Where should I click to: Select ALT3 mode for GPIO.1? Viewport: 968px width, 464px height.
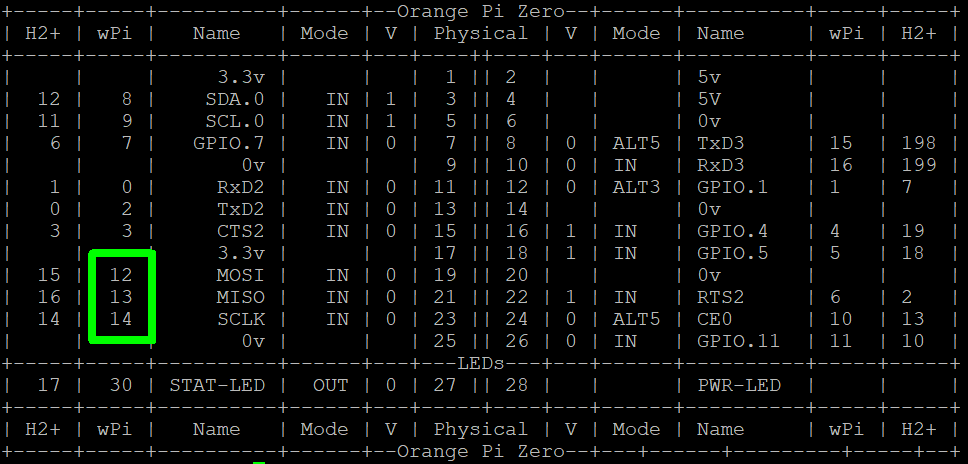(636, 187)
